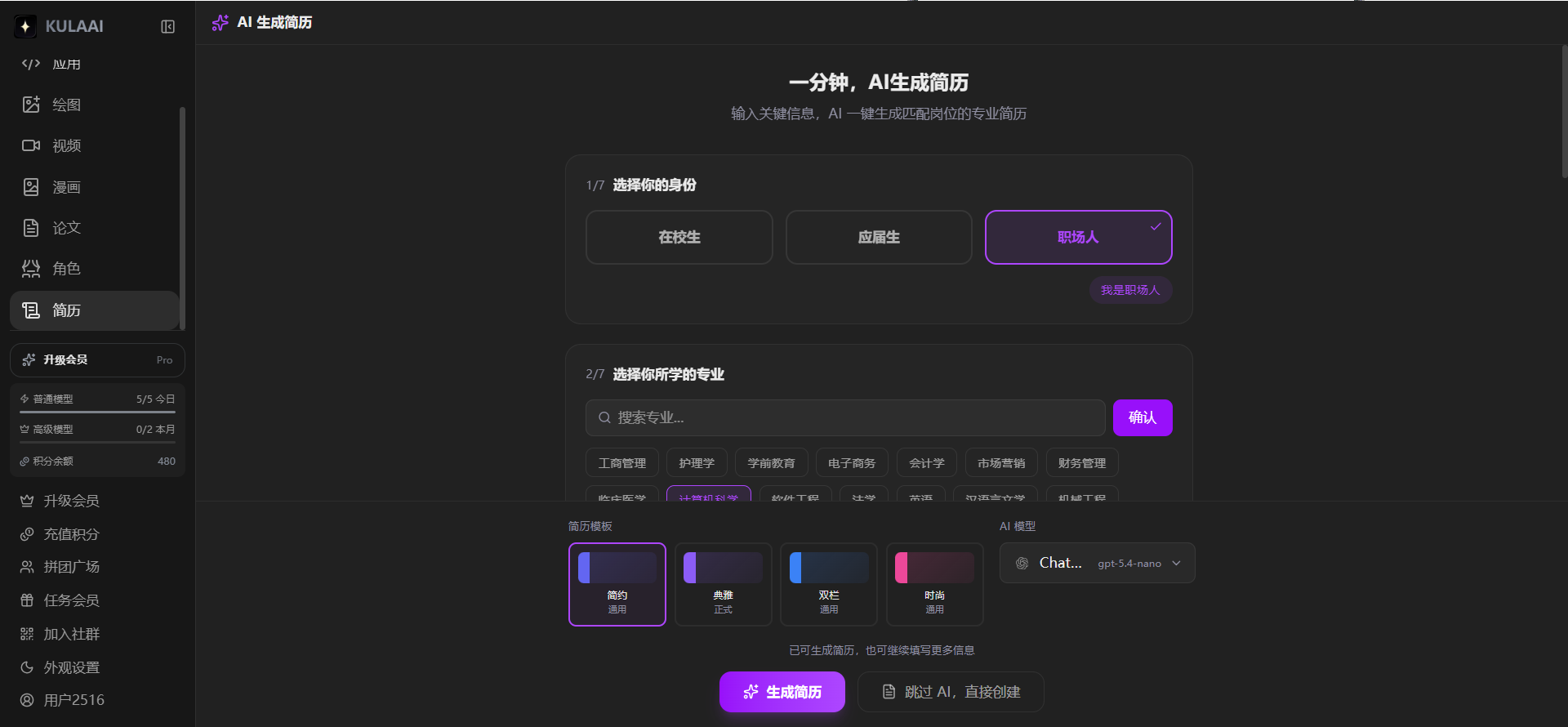This screenshot has width=1568, height=727.
Task: Click the QR icon for 加入社群
Action: click(27, 634)
